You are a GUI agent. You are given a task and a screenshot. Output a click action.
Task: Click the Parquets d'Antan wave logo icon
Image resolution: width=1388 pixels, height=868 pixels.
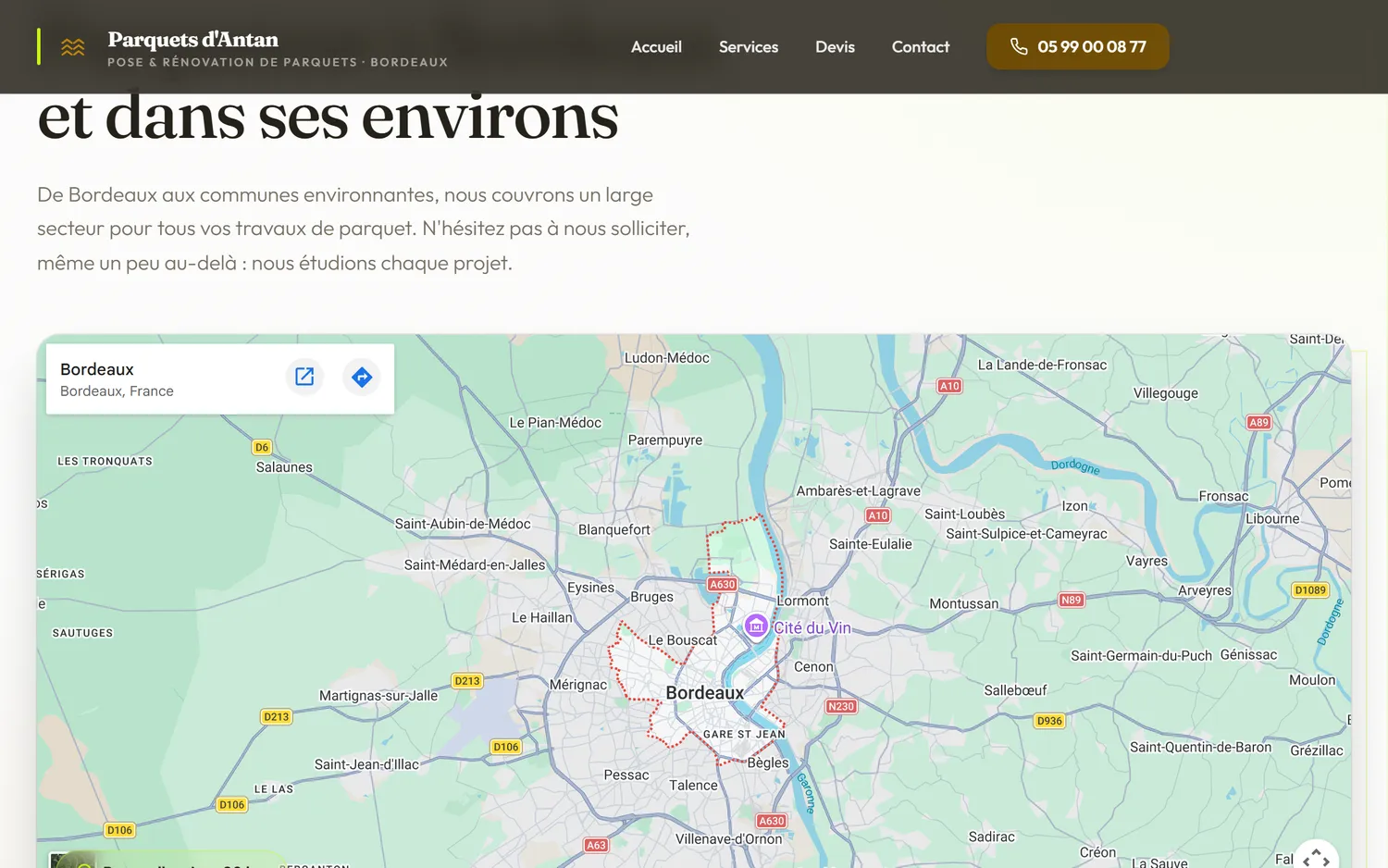pyautogui.click(x=73, y=47)
